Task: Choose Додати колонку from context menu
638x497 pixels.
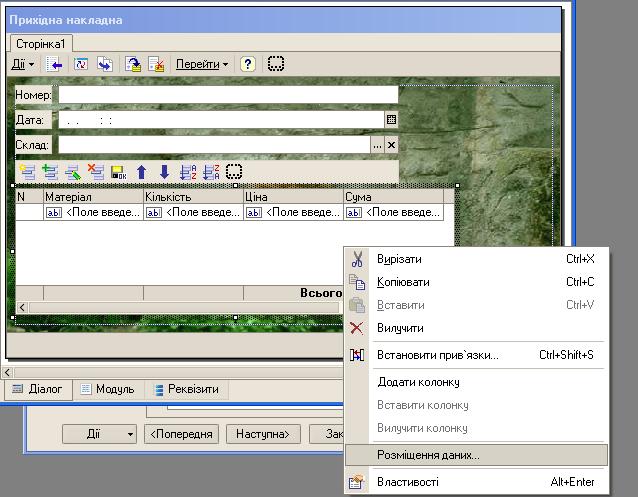Action: (x=476, y=382)
